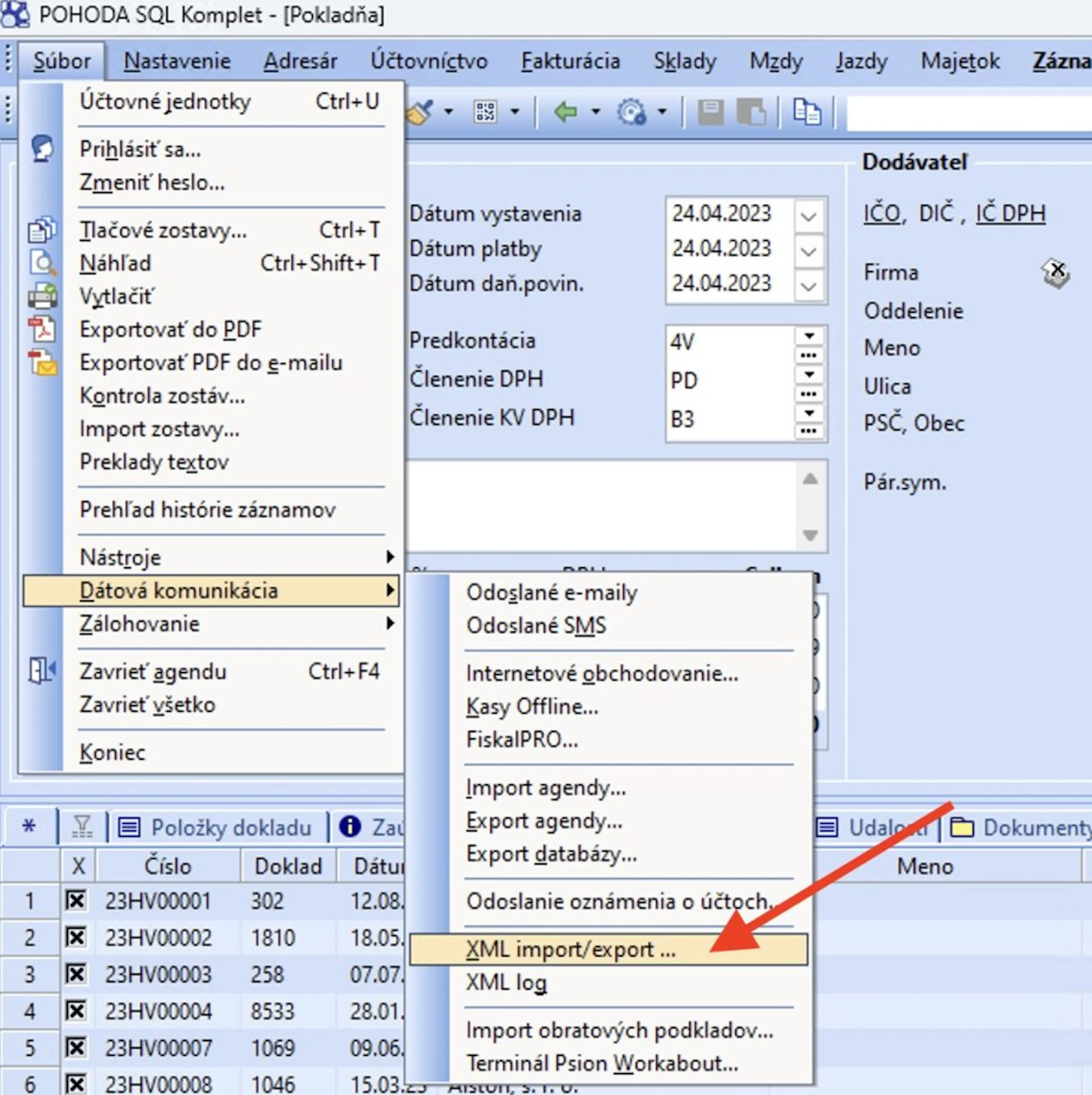
Task: Click the Číslo column header
Action: coord(168,866)
